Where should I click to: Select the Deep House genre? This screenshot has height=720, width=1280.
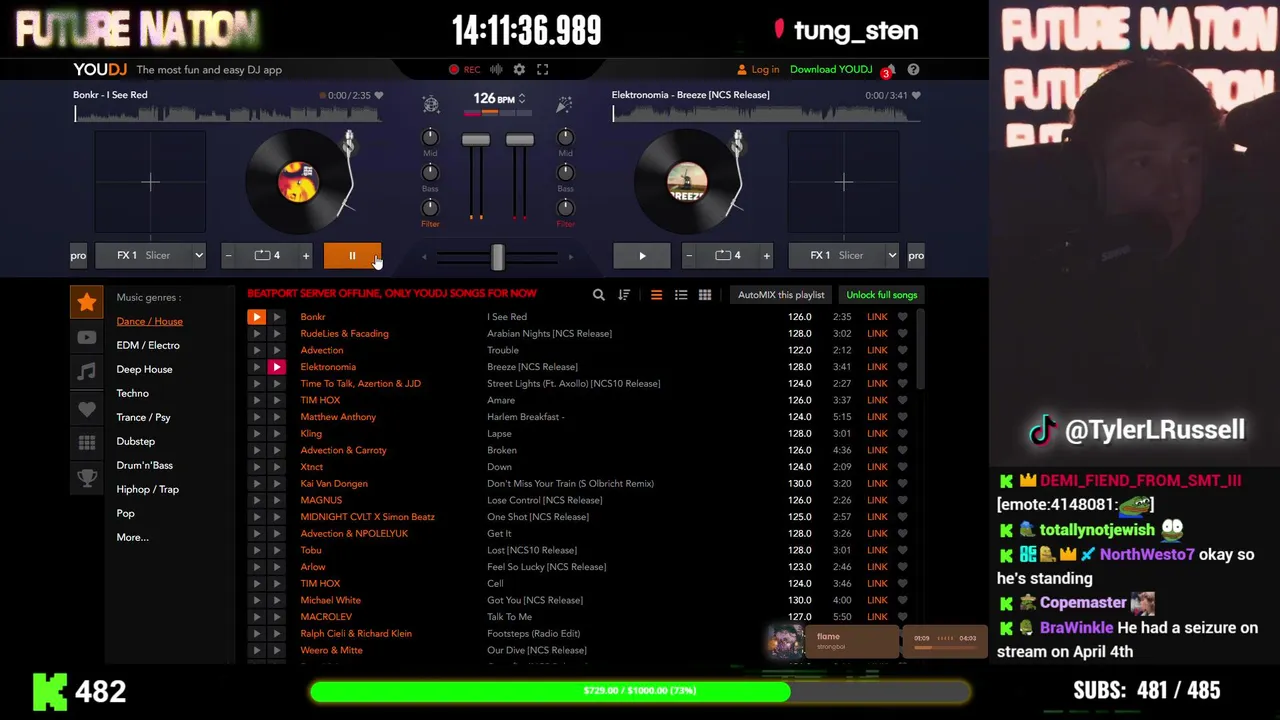144,369
